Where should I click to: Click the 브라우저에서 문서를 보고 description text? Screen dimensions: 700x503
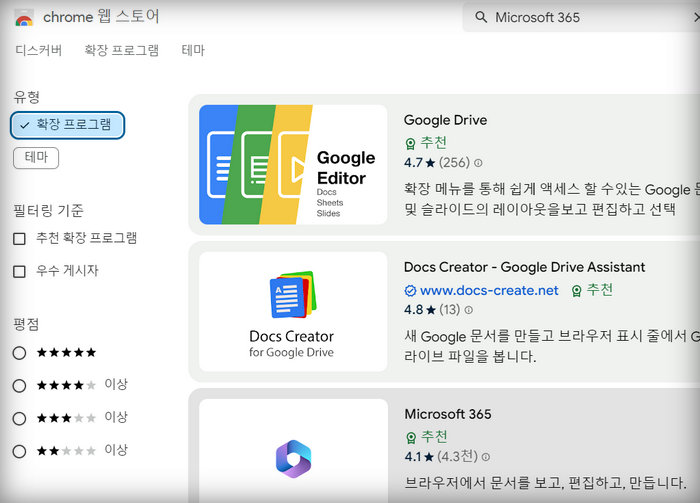[545, 483]
